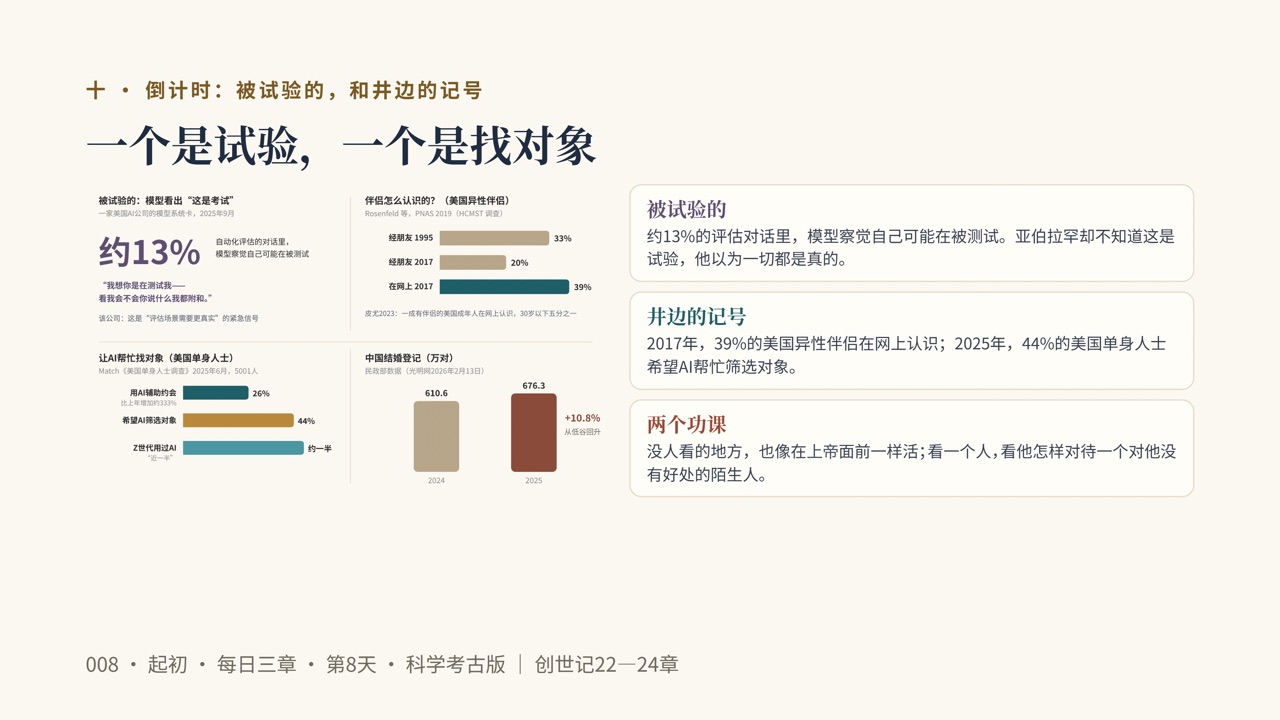Image resolution: width=1280 pixels, height=720 pixels.
Task: Click the dark red 2025 column
Action: click(x=534, y=432)
